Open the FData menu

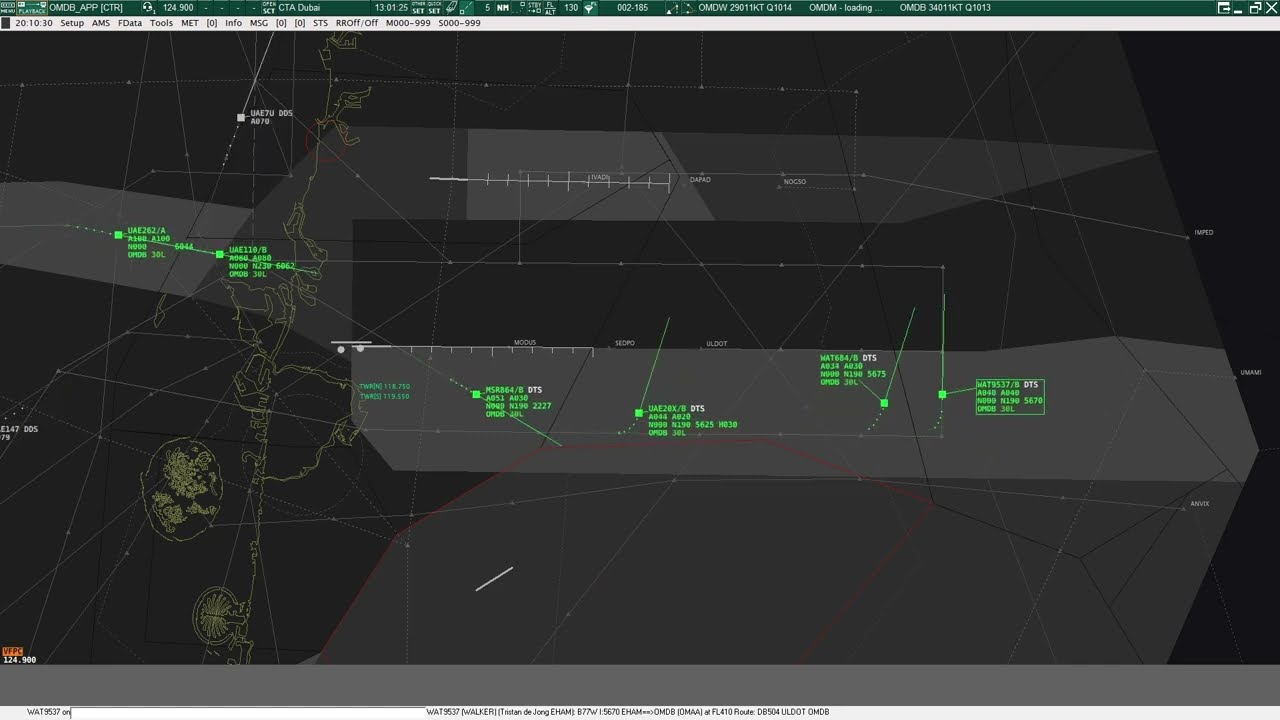[130, 22]
